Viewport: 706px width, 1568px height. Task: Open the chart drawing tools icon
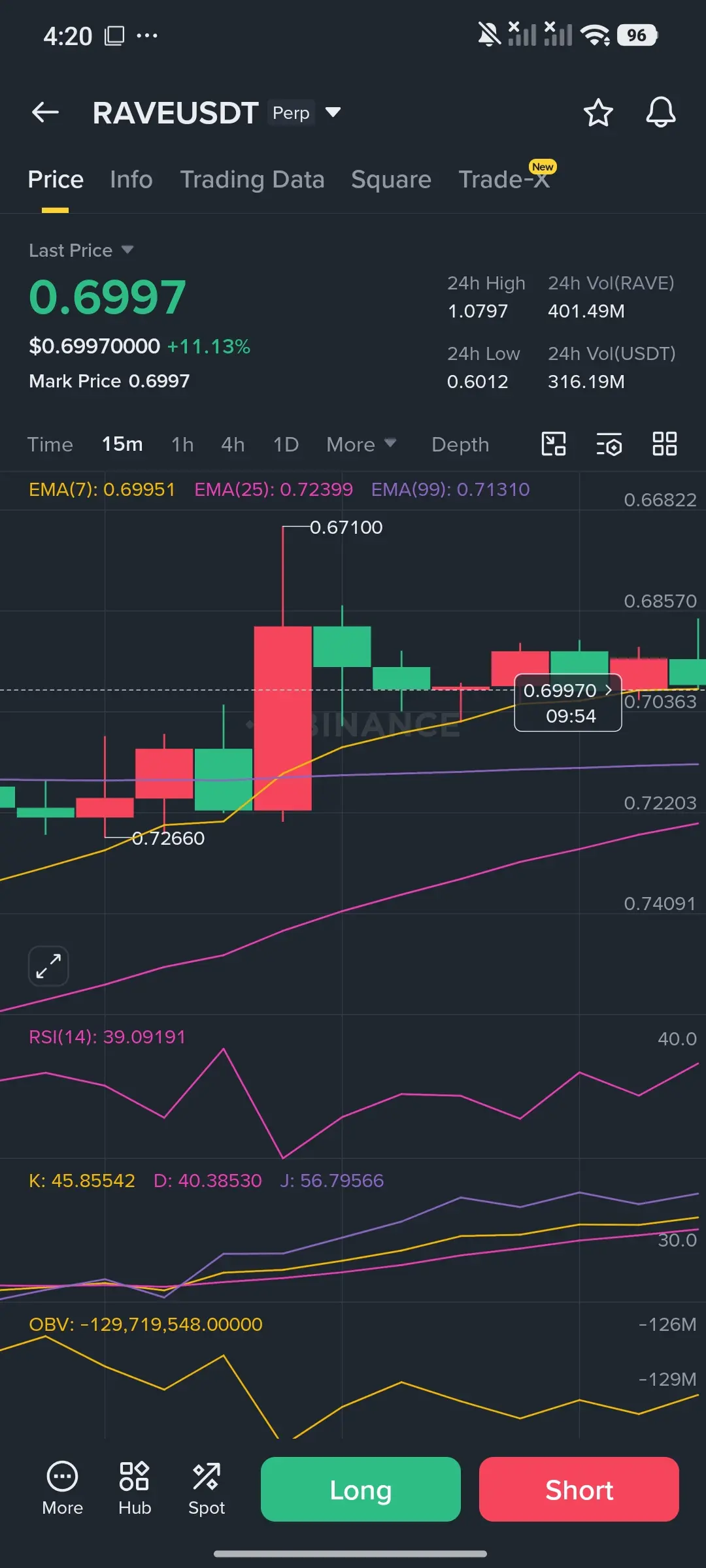tap(554, 444)
